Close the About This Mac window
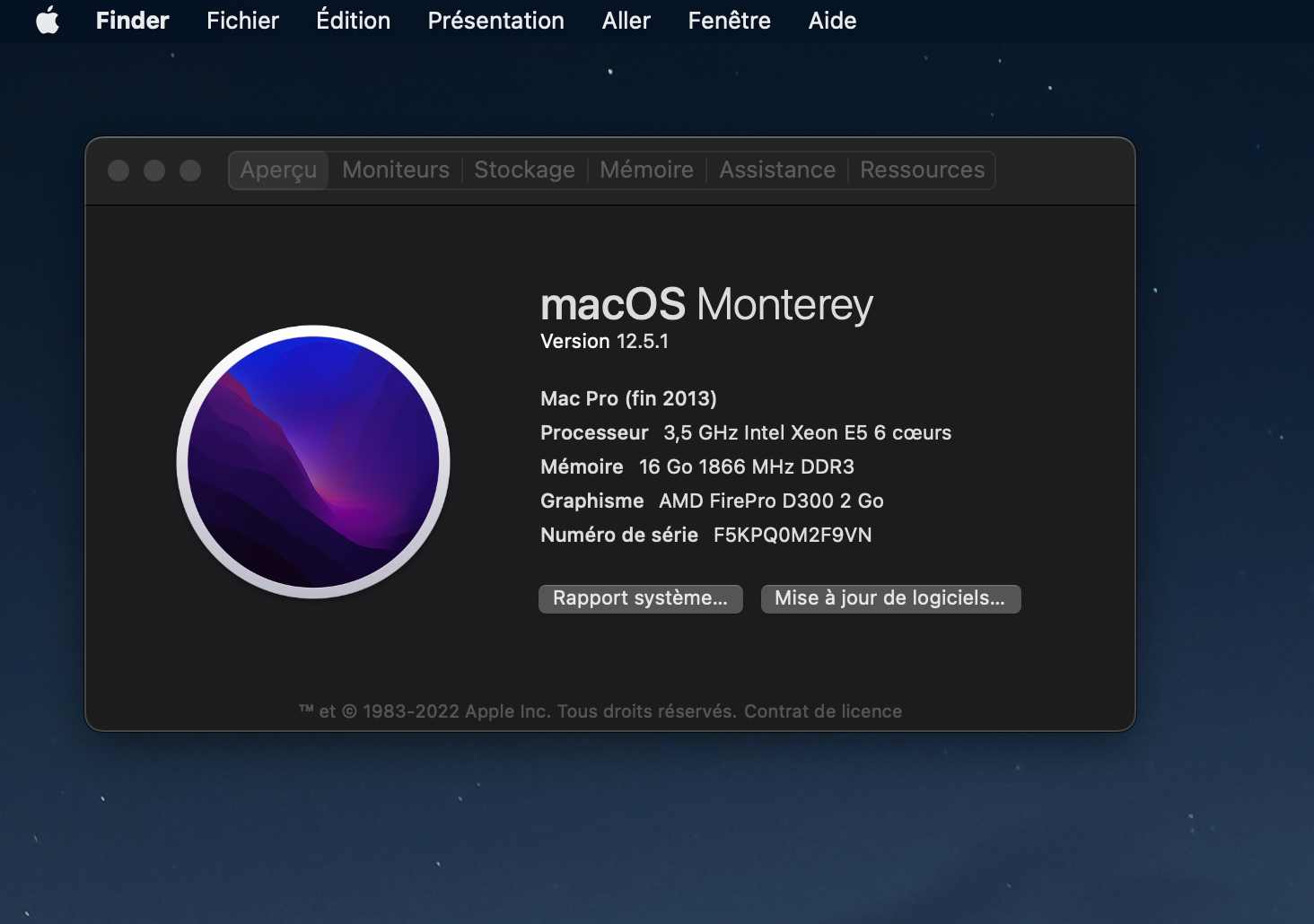Screen dimensions: 1314x924 (118, 170)
